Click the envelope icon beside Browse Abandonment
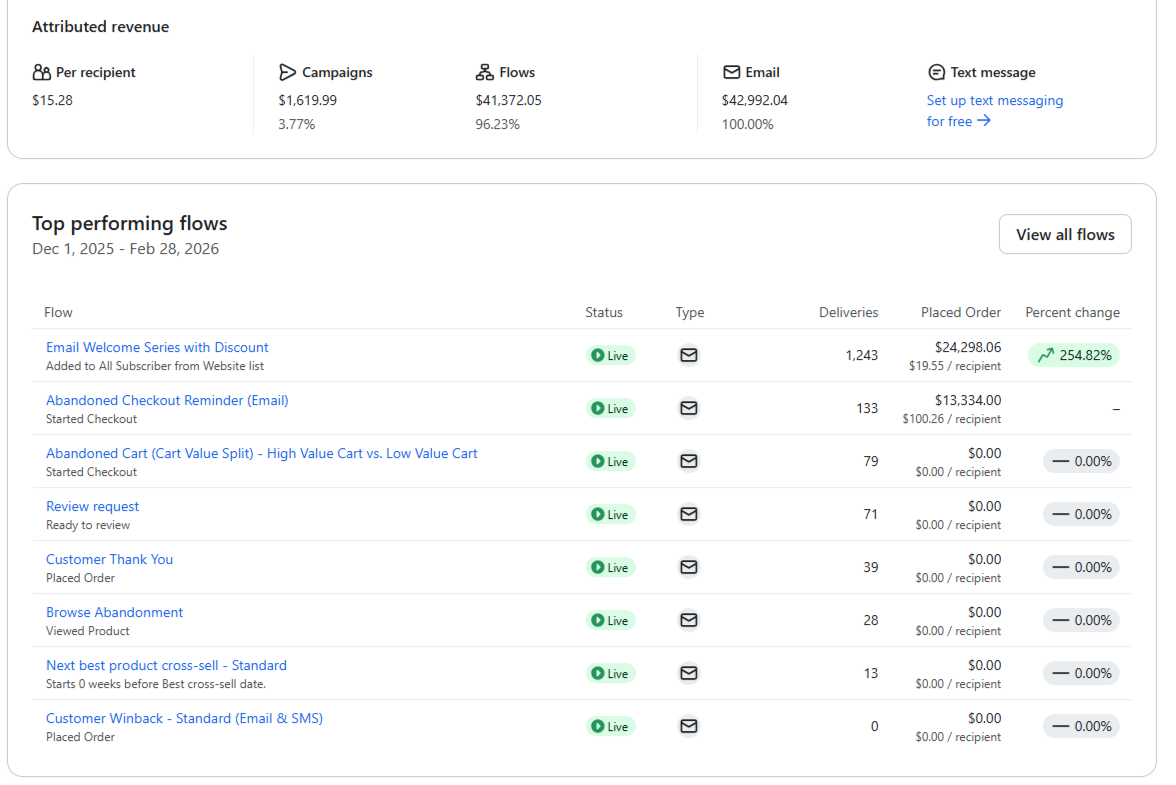The width and height of the screenshot is (1176, 785). click(688, 620)
